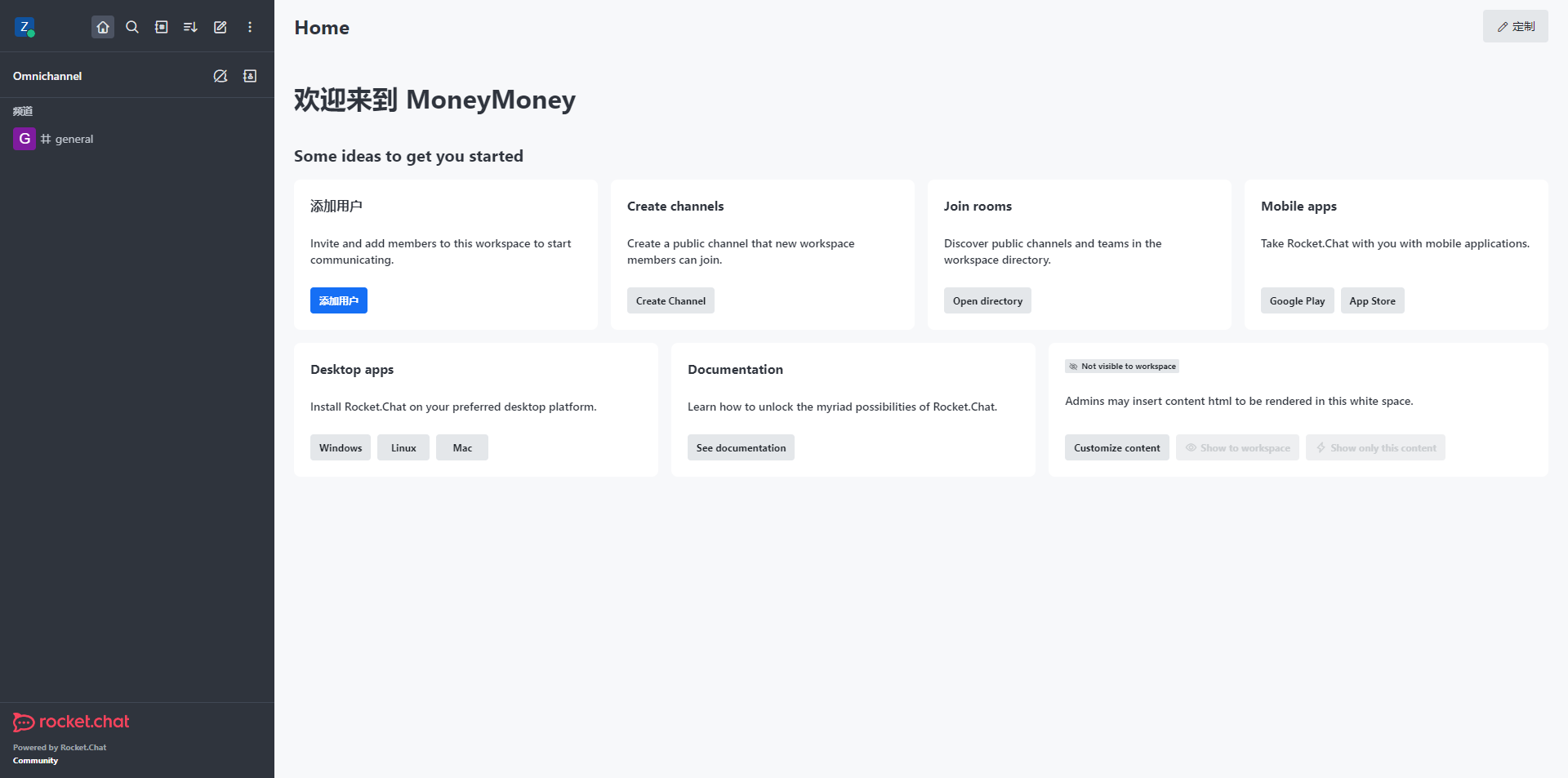Click the Create Channel button
Image resolution: width=1568 pixels, height=778 pixels.
point(670,300)
